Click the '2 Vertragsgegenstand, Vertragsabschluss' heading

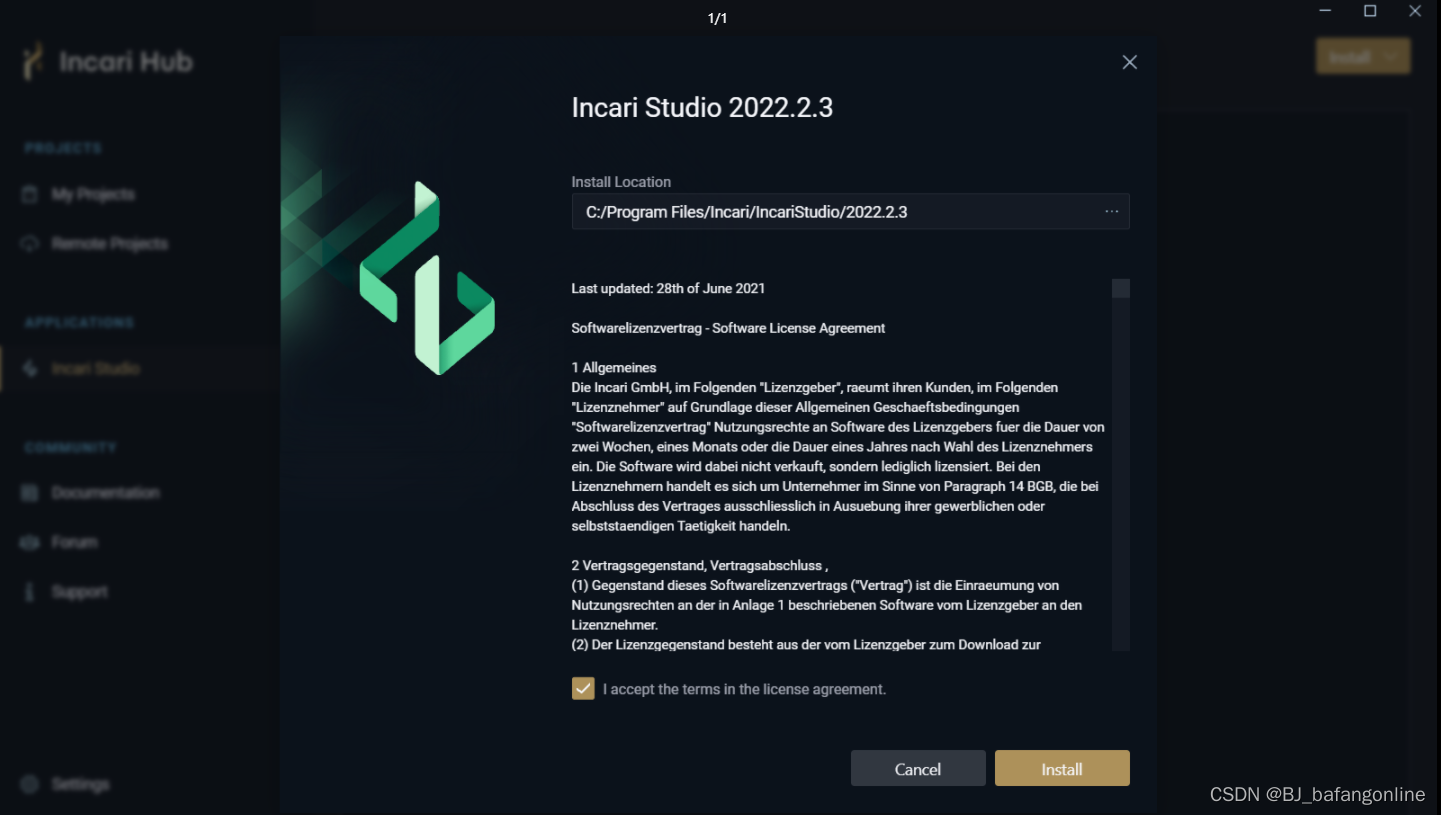click(x=699, y=566)
